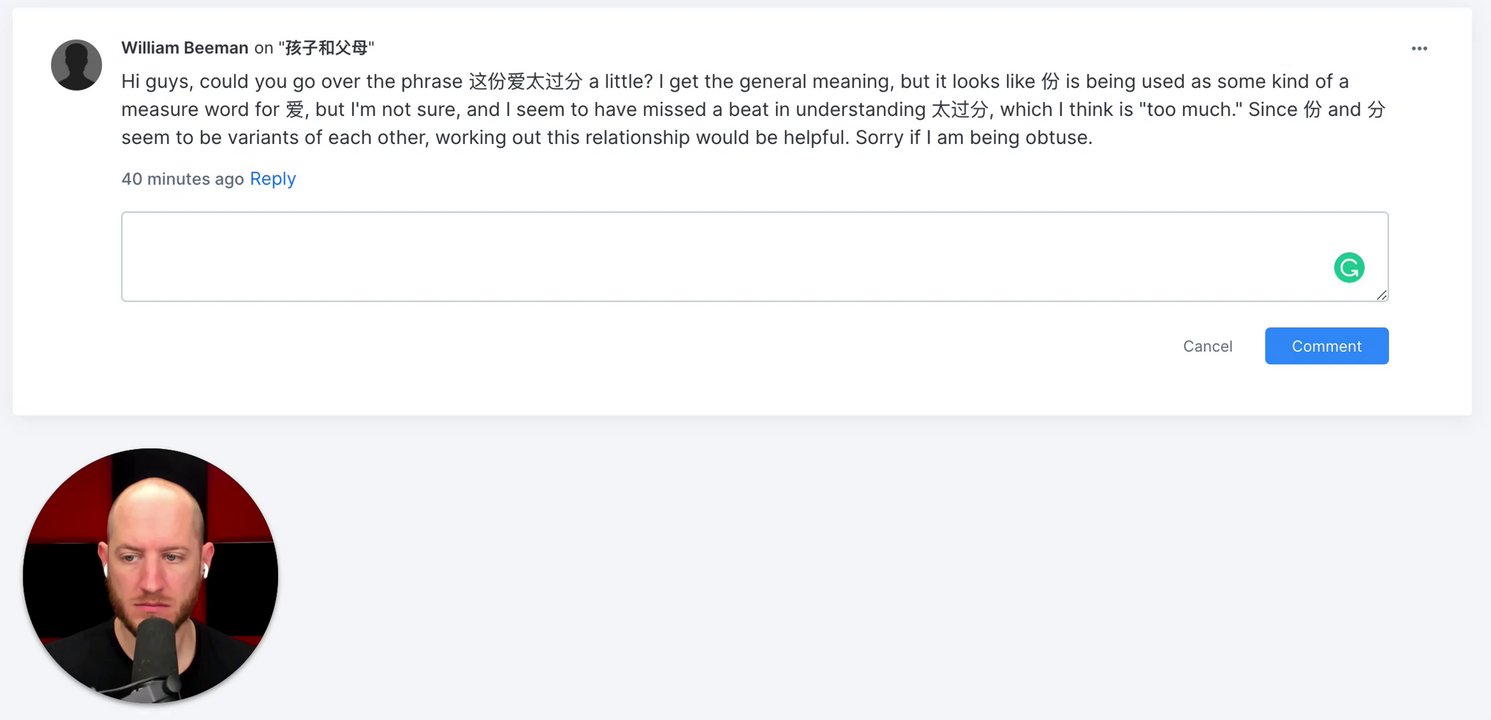Click the word "on" after the commenter's name
The height and width of the screenshot is (720, 1491).
click(x=263, y=48)
